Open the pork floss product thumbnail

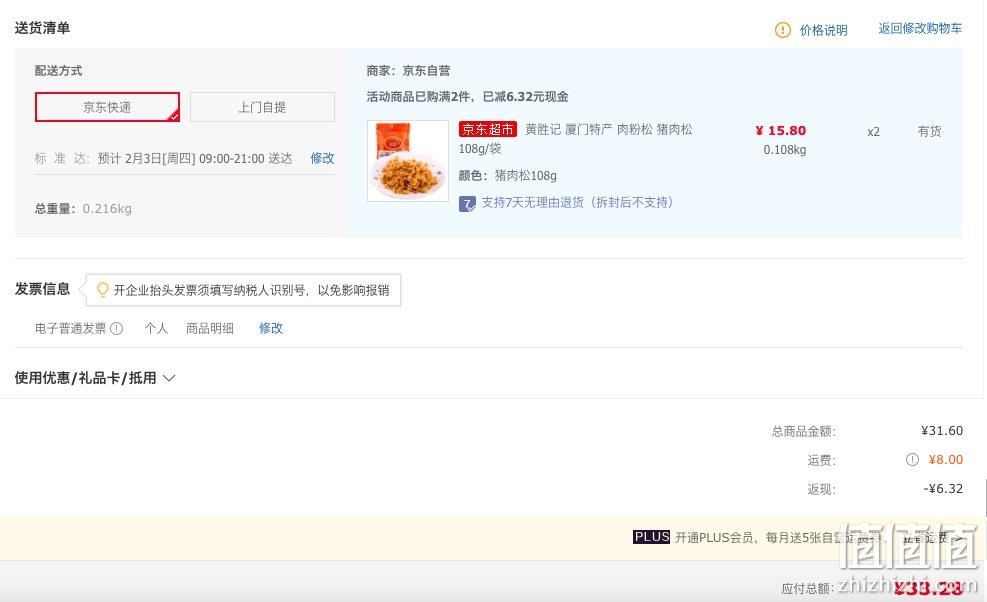click(408, 161)
